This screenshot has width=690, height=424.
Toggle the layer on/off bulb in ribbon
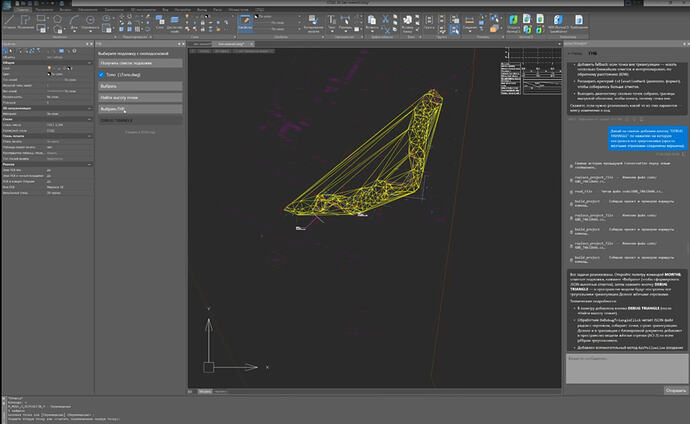(x=187, y=17)
